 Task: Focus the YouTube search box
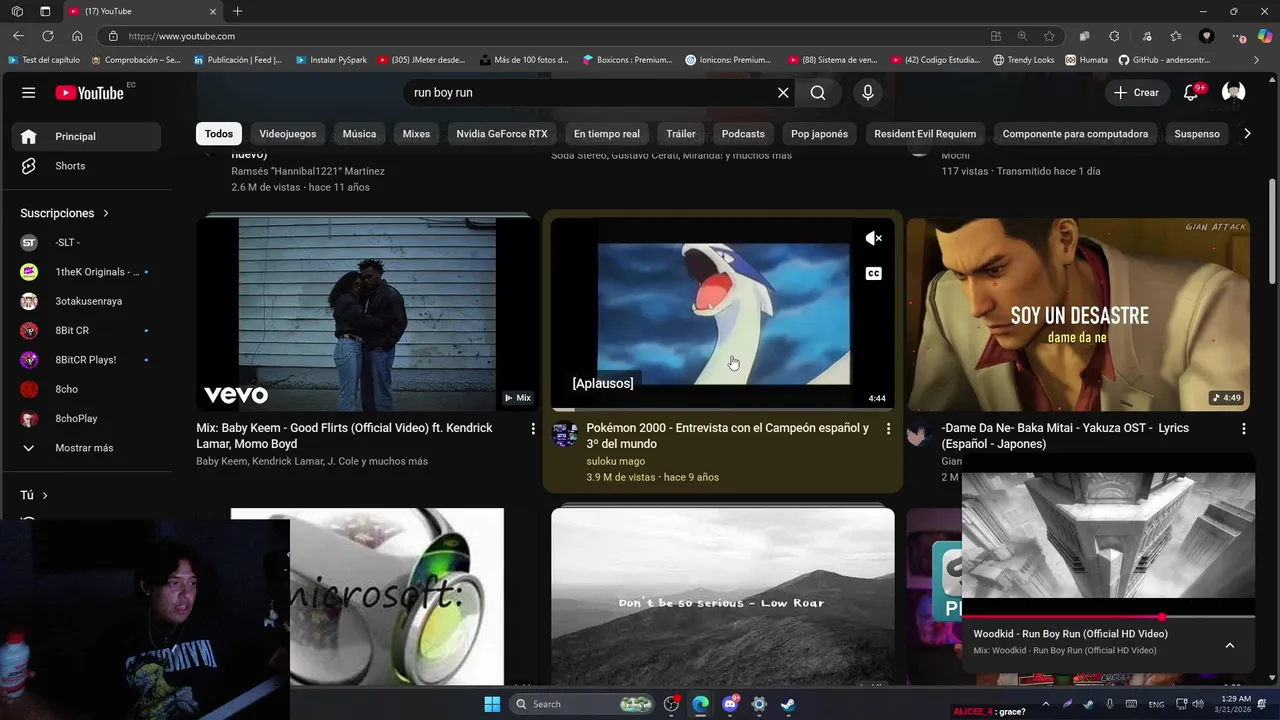click(x=590, y=92)
